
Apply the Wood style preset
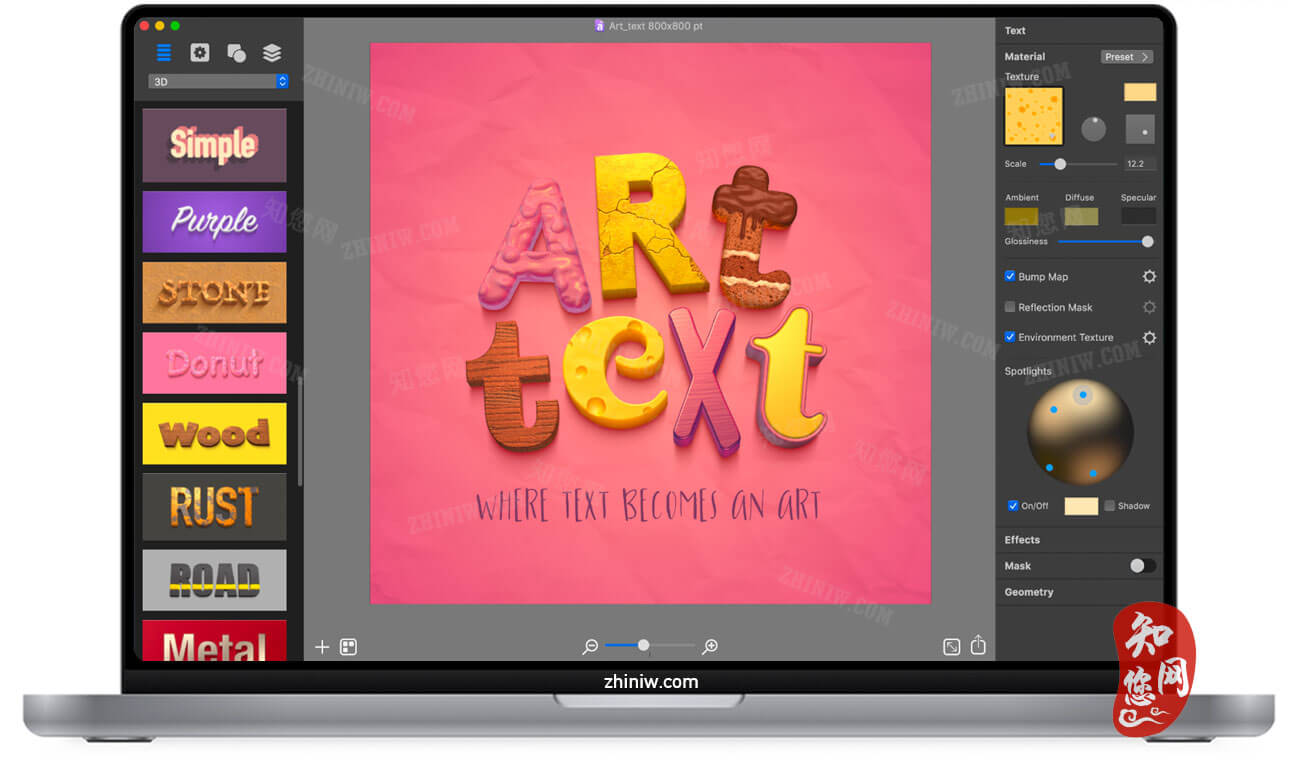[214, 434]
